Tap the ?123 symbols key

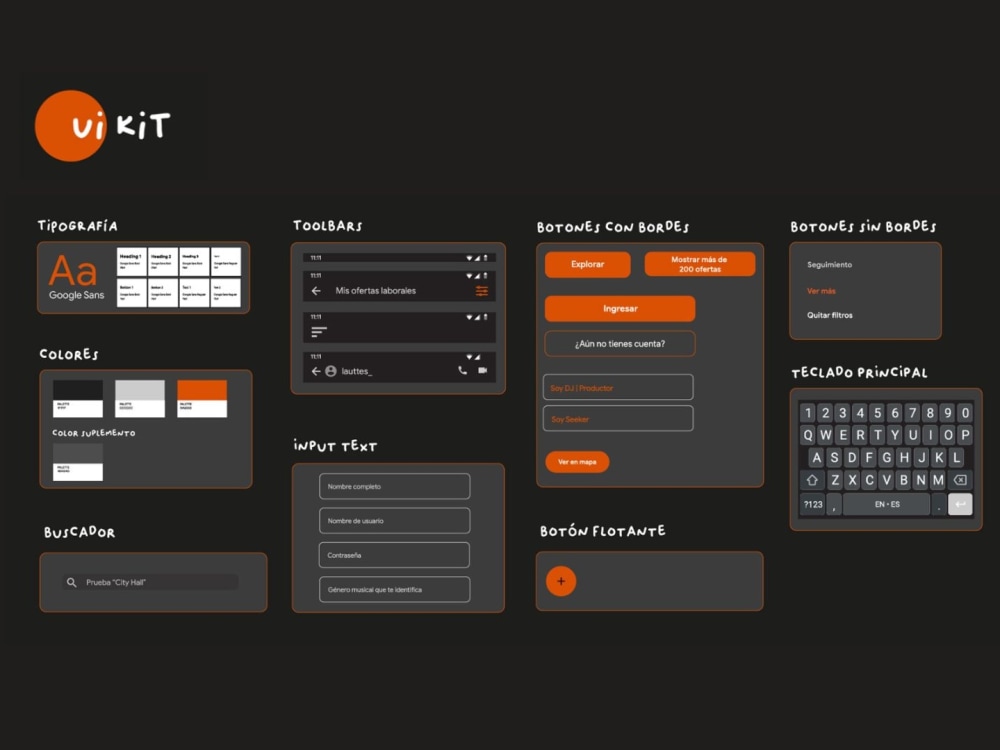(812, 504)
